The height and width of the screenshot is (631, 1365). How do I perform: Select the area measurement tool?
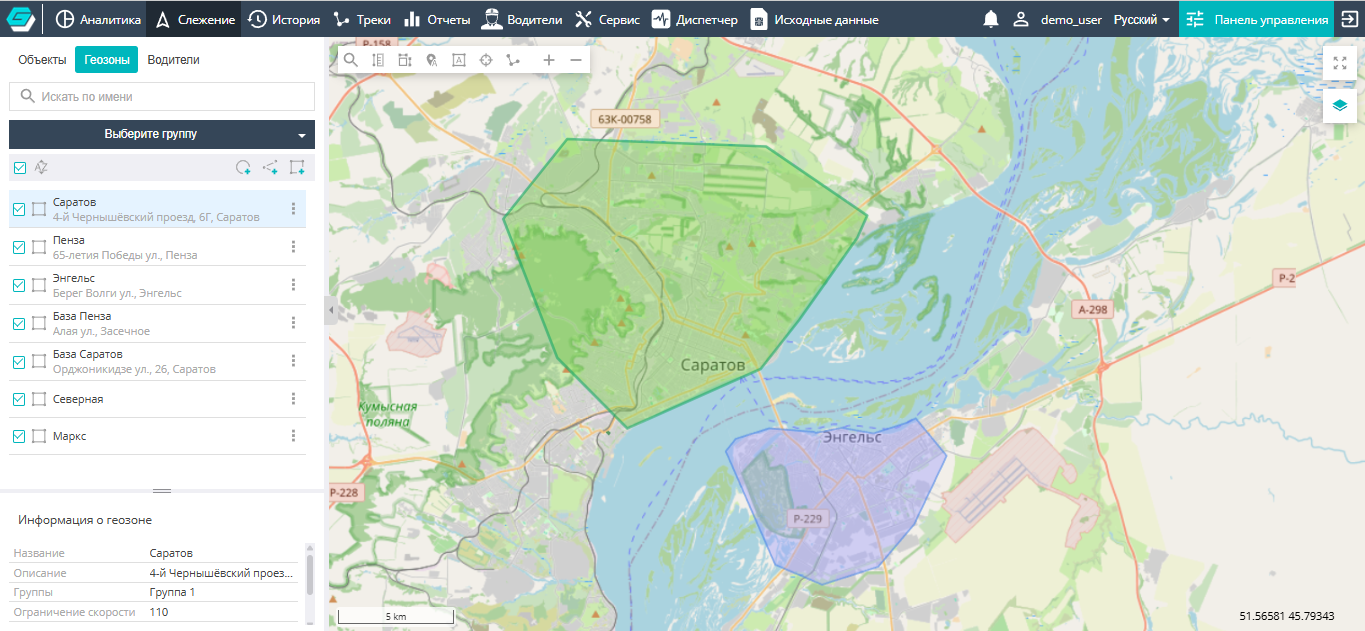(405, 60)
